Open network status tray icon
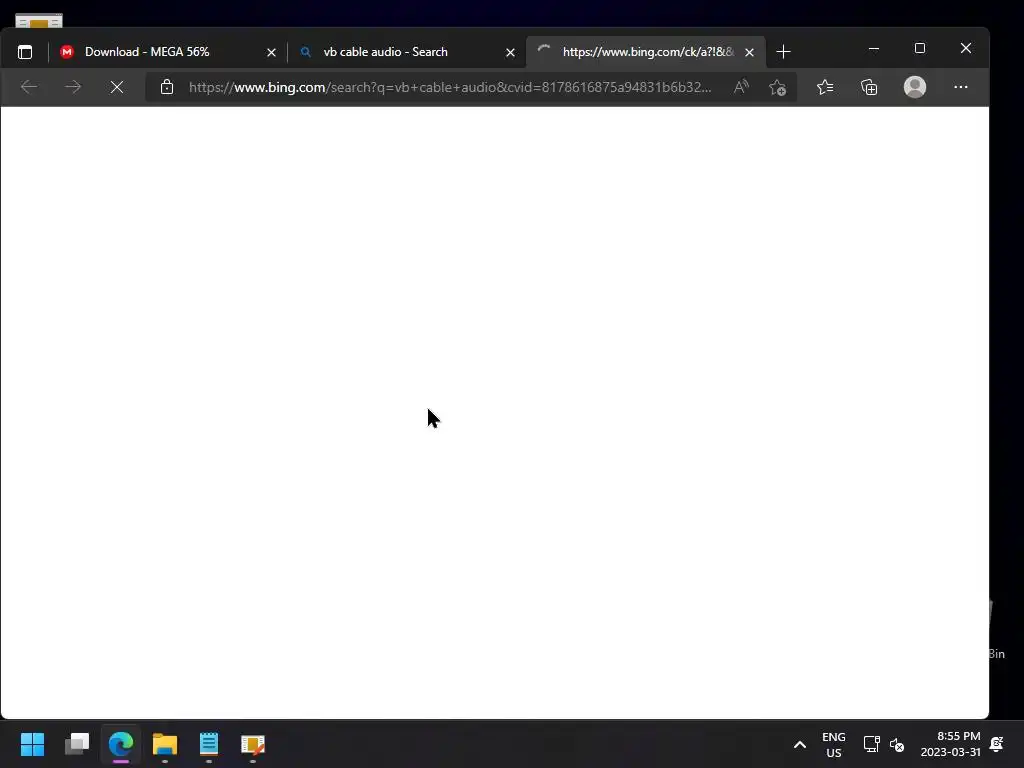The width and height of the screenshot is (1024, 768). pos(871,744)
